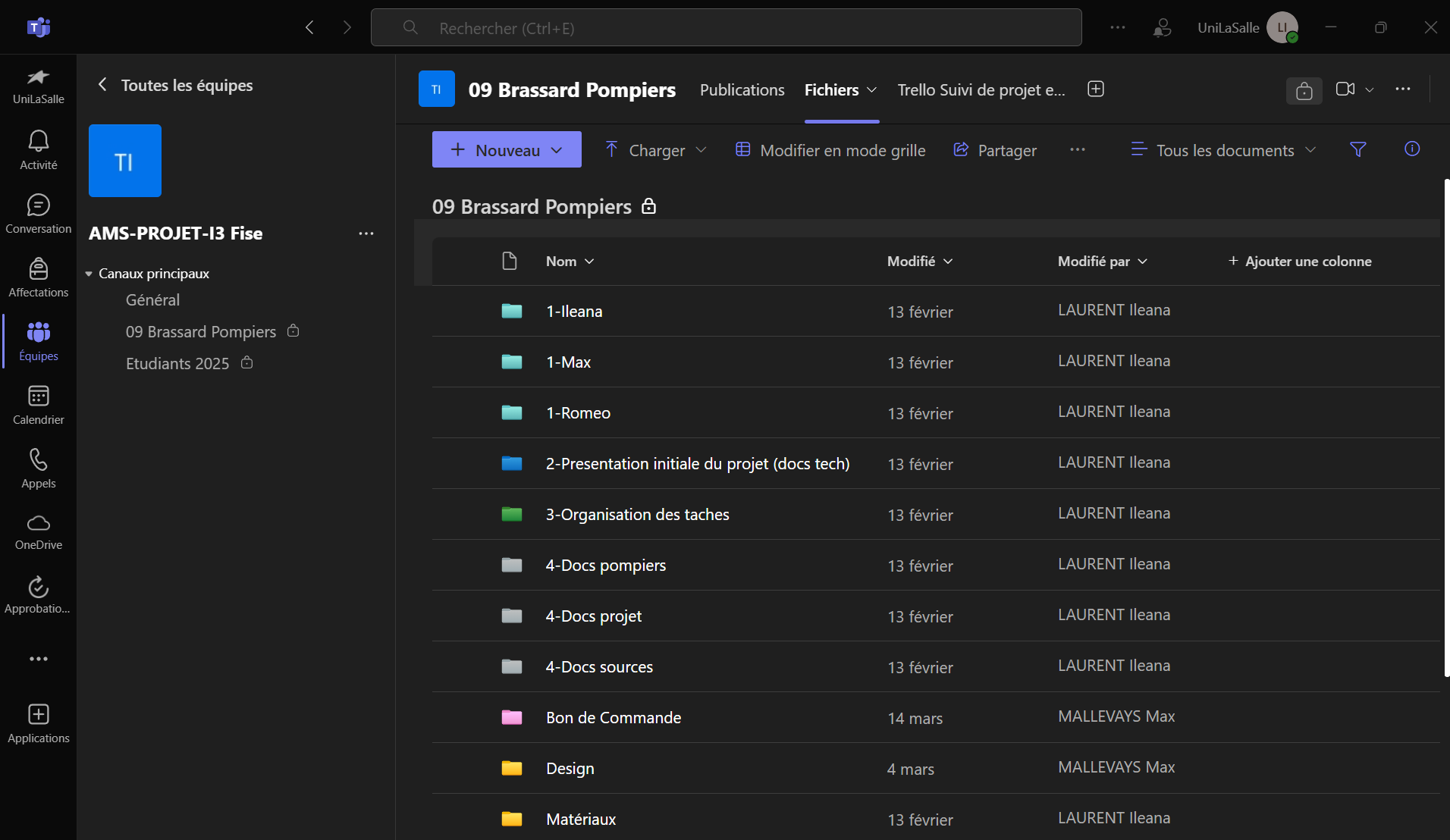
Task: Select the Appels icon
Action: click(38, 466)
